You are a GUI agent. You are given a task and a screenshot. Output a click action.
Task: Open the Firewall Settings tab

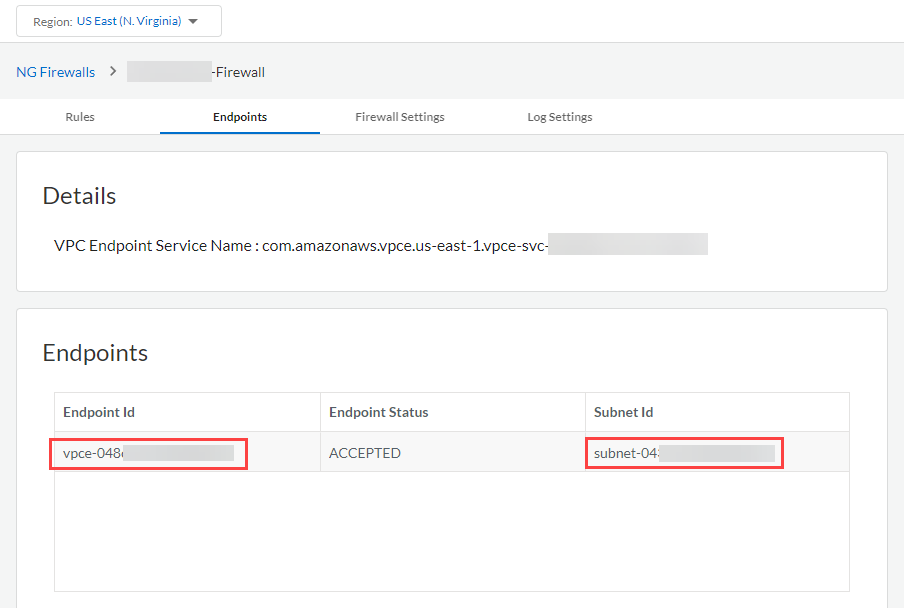point(400,117)
